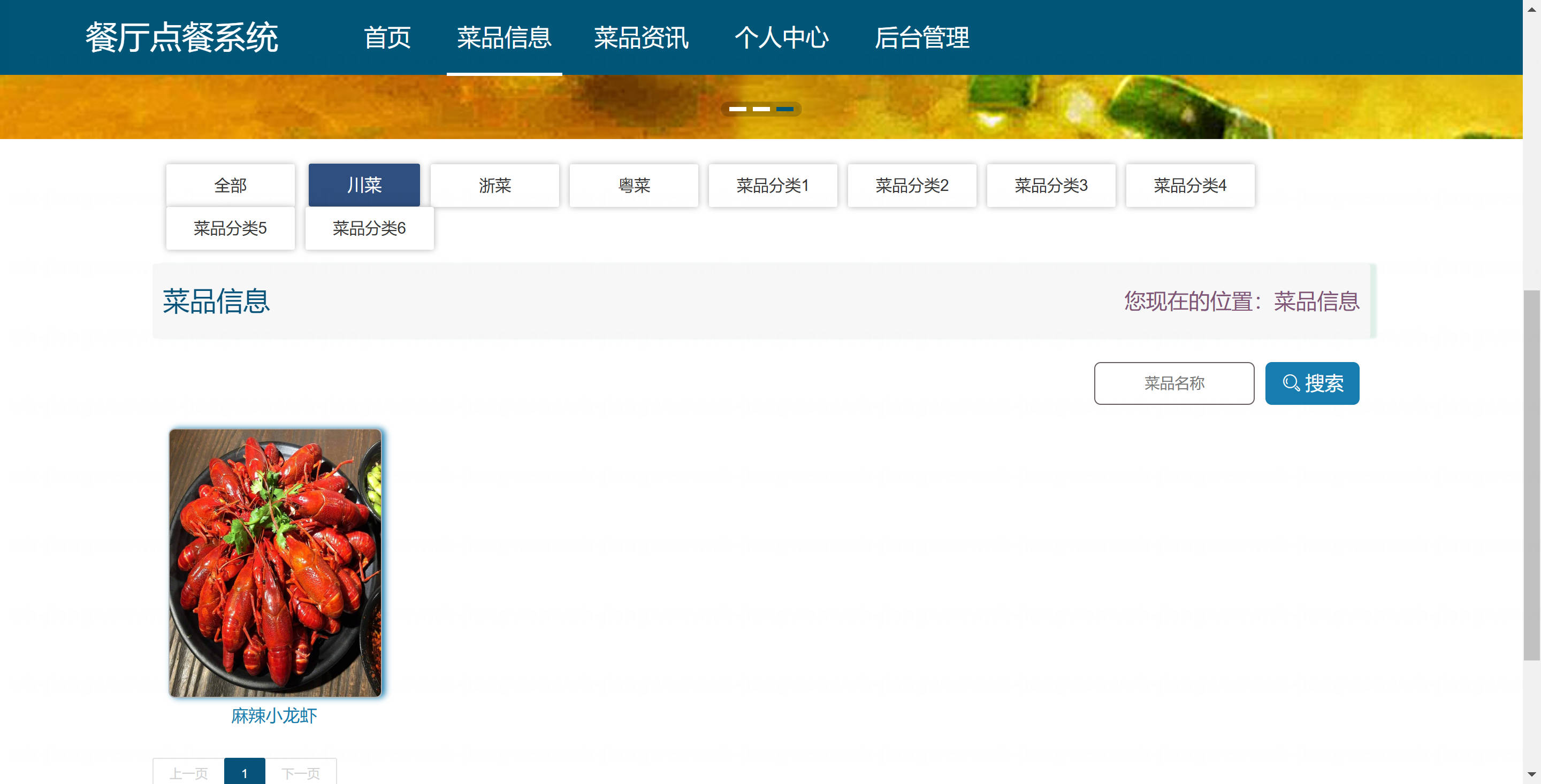Screen dimensions: 1541x784
Task: Click the 菜品名称 search input field
Action: tap(1174, 383)
